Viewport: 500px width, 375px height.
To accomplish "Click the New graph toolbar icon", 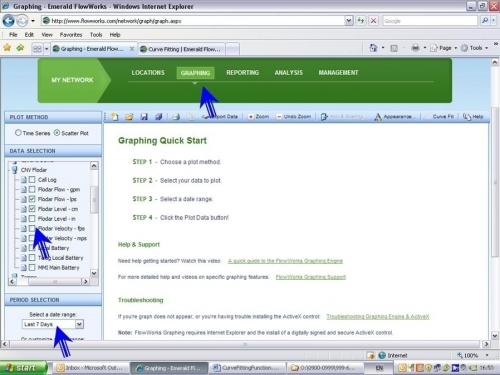I will 114,117.
